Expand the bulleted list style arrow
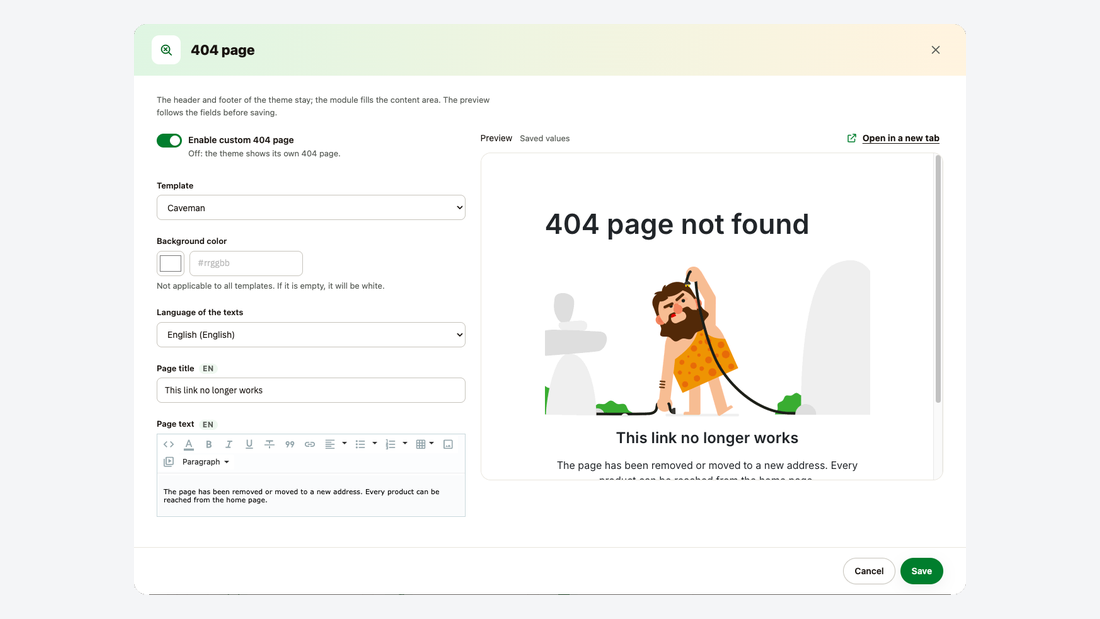1100x619 pixels. click(375, 444)
